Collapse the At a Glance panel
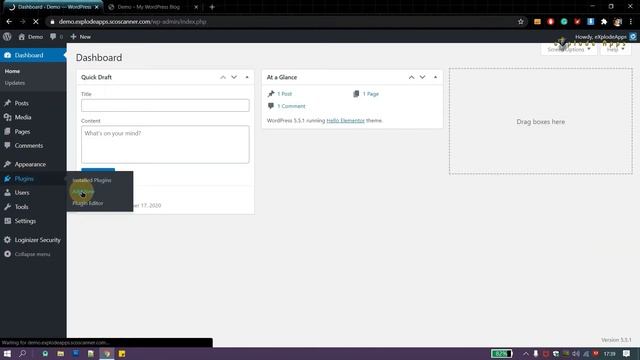The width and height of the screenshot is (640, 360). (436, 77)
